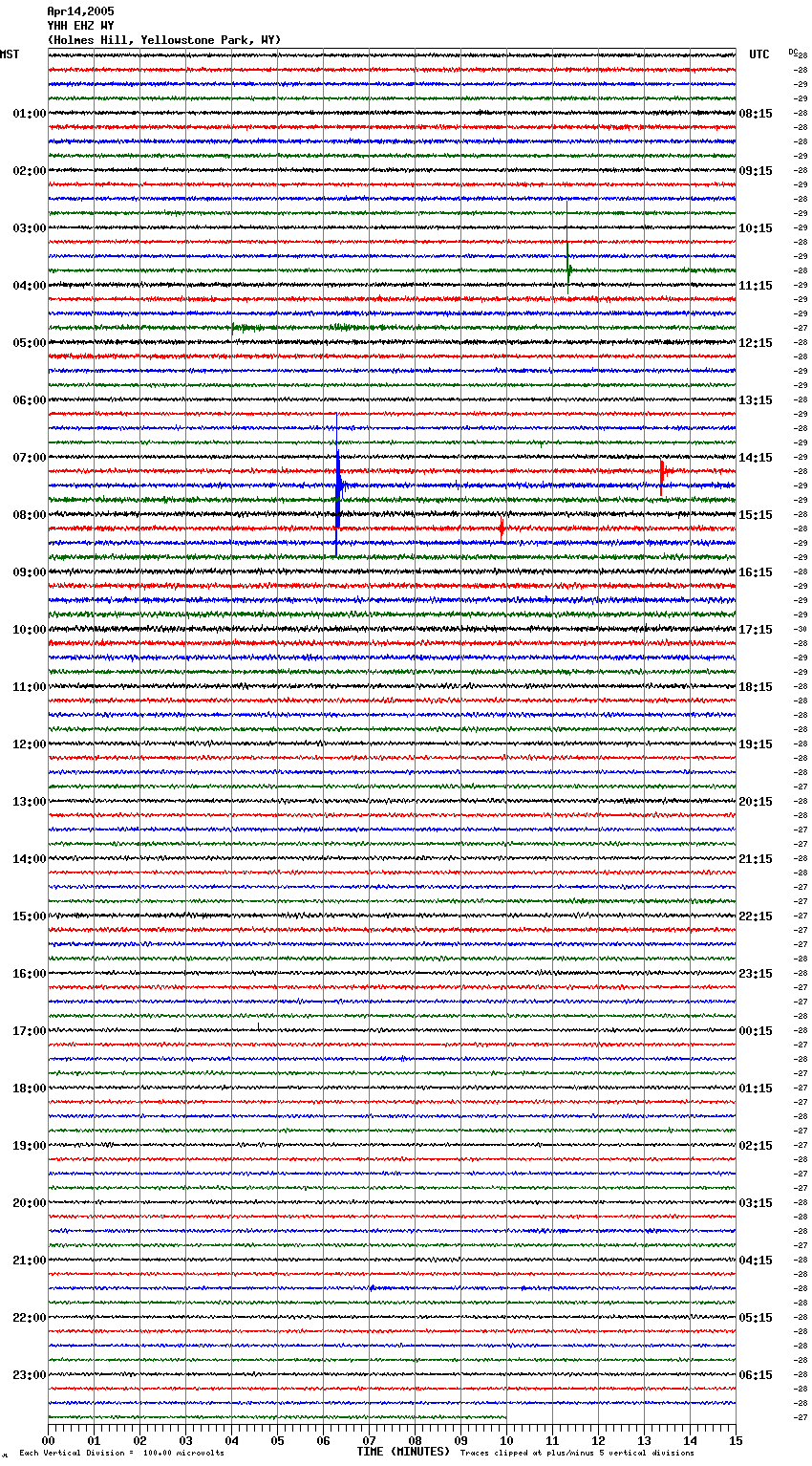Click the 15:15 UTC time label

tap(756, 515)
